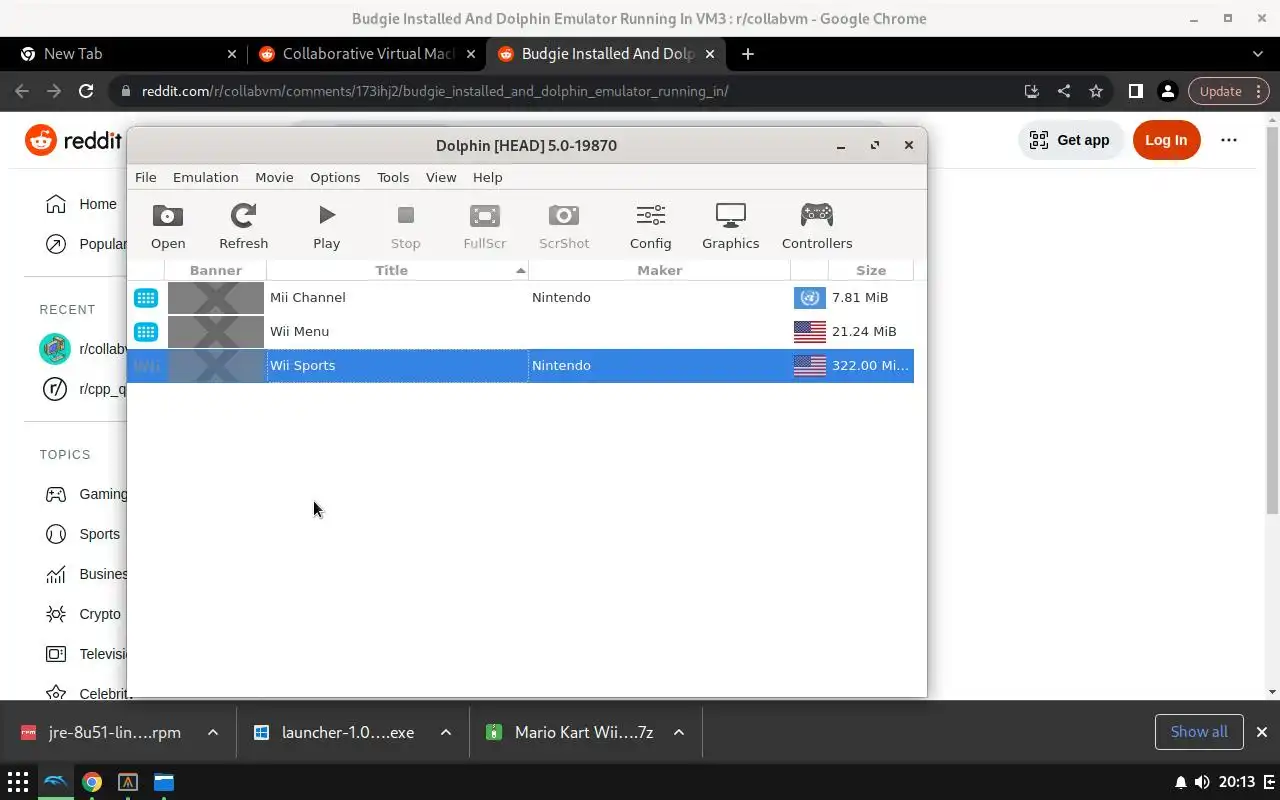Image resolution: width=1280 pixels, height=800 pixels.
Task: Select the Wii Sports title cell
Action: [x=397, y=365]
